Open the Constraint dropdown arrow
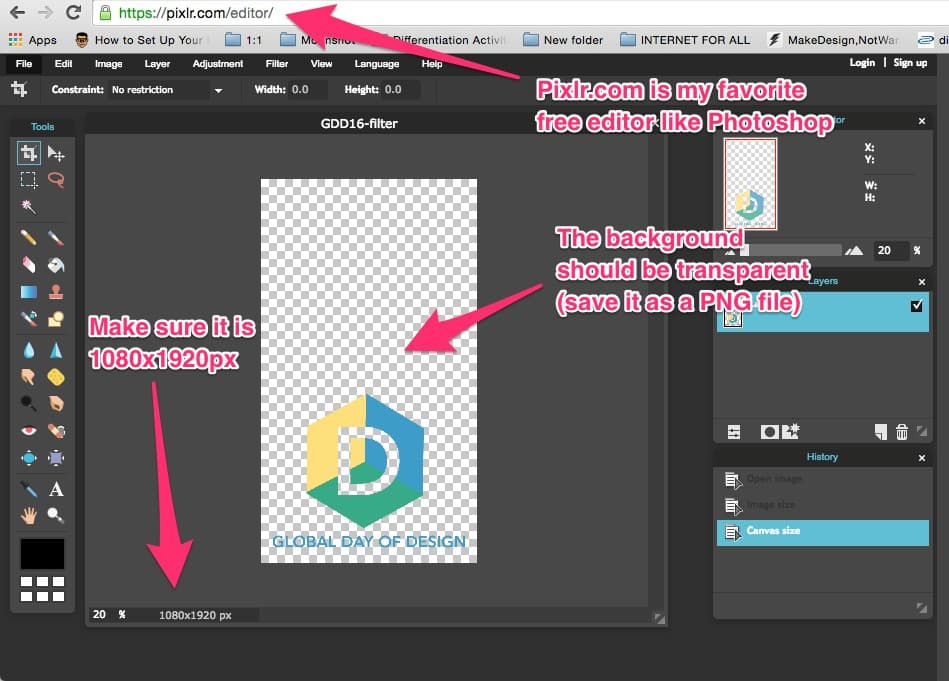949x681 pixels. [x=218, y=90]
